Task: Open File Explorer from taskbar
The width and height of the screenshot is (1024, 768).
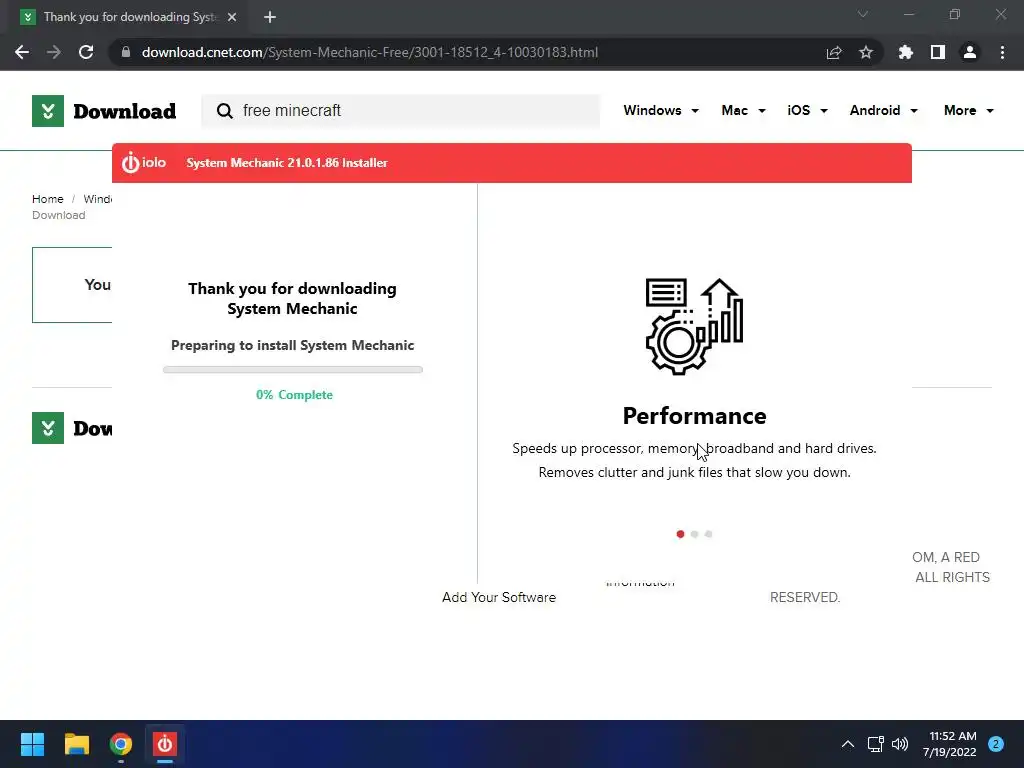Action: [76, 744]
